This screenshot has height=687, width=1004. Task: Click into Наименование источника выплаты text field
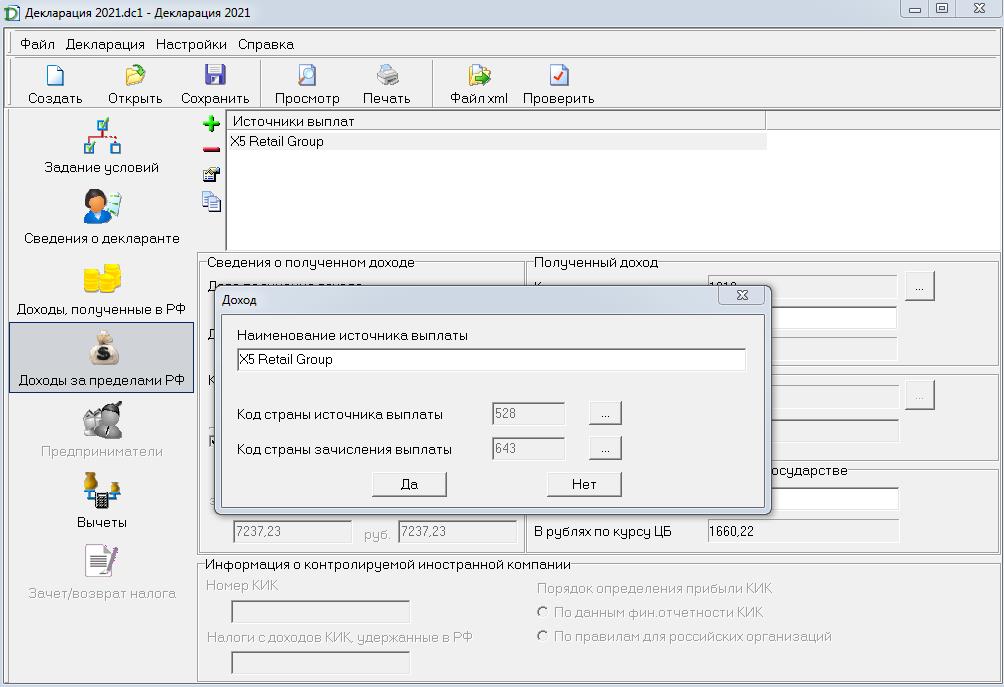tap(490, 360)
